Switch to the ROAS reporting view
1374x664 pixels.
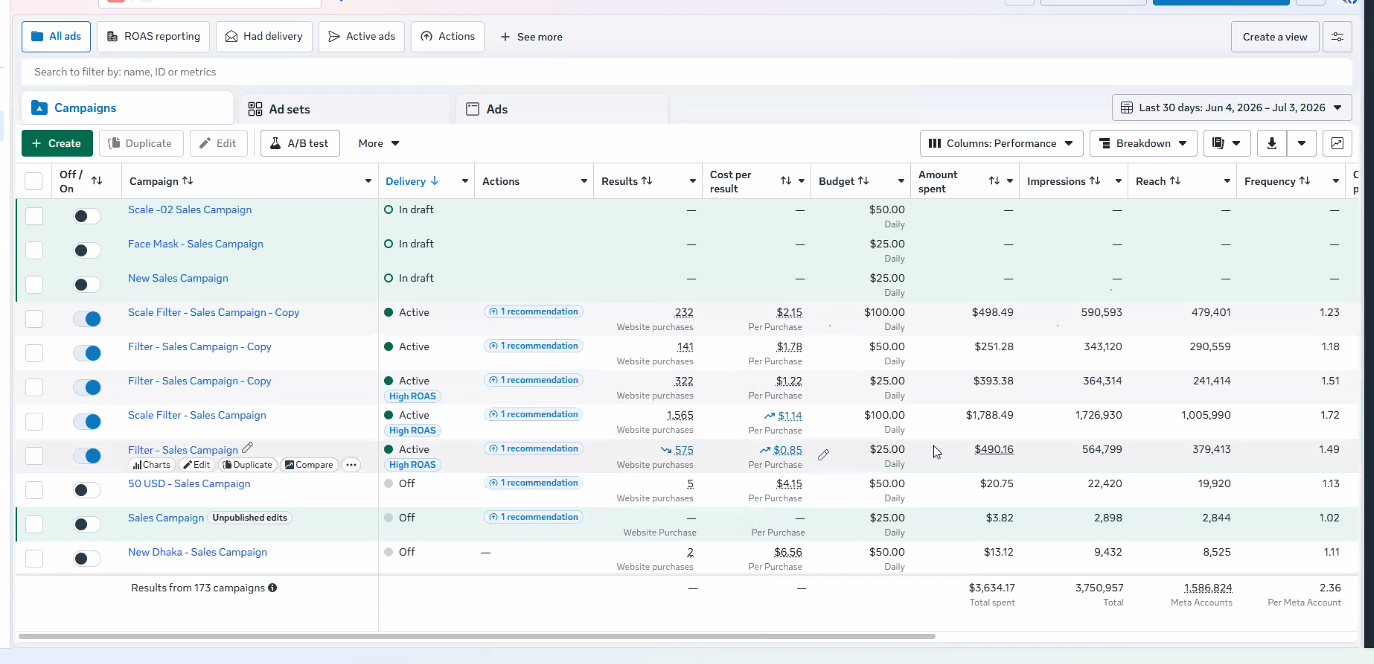154,36
